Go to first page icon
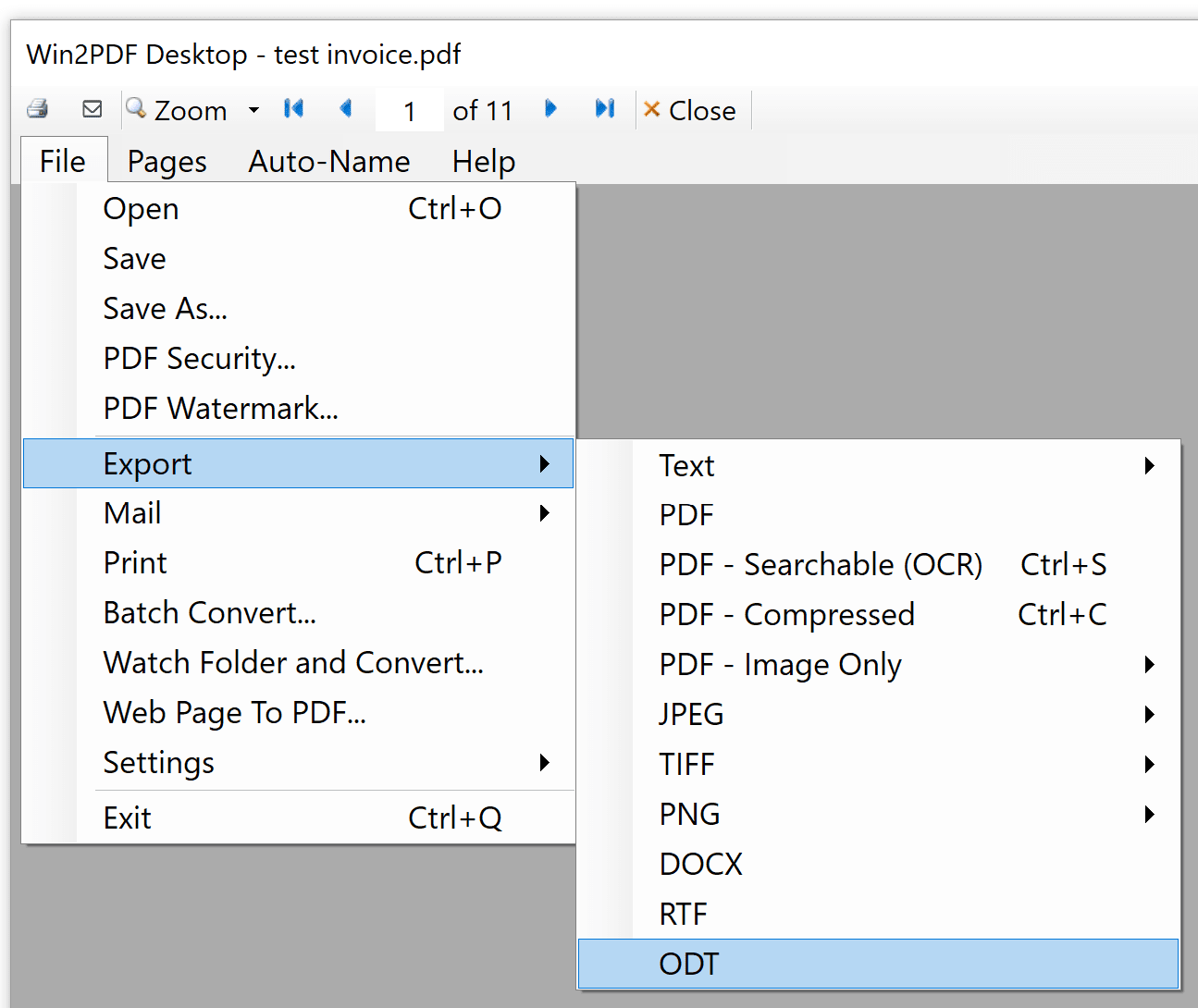The image size is (1198, 1008). [294, 109]
